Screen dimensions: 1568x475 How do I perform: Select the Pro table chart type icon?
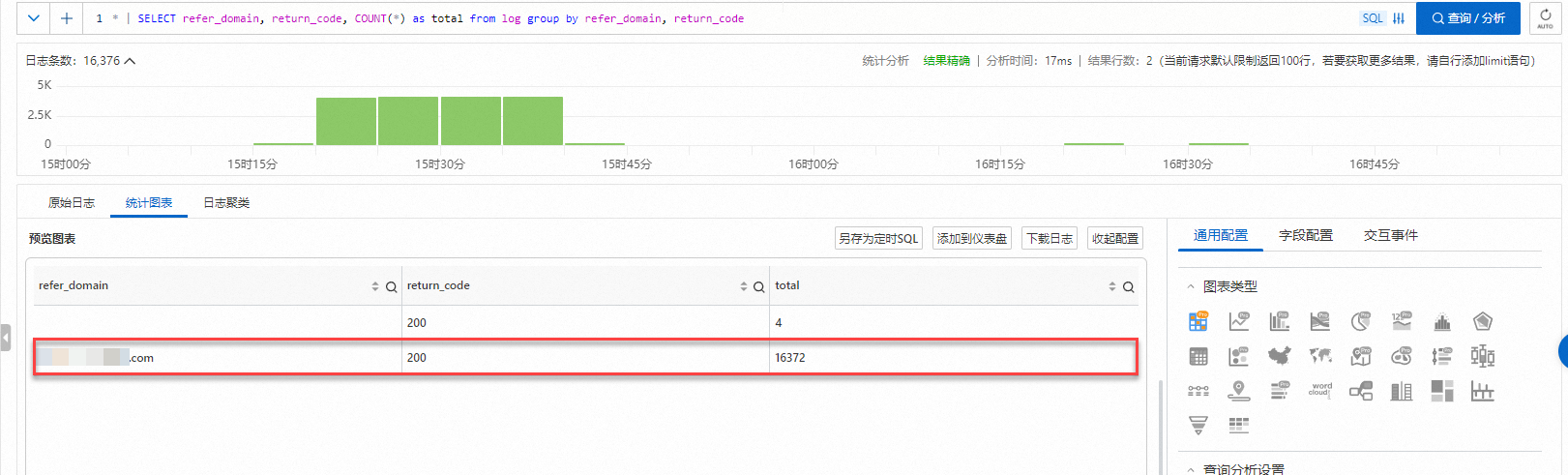(1198, 321)
